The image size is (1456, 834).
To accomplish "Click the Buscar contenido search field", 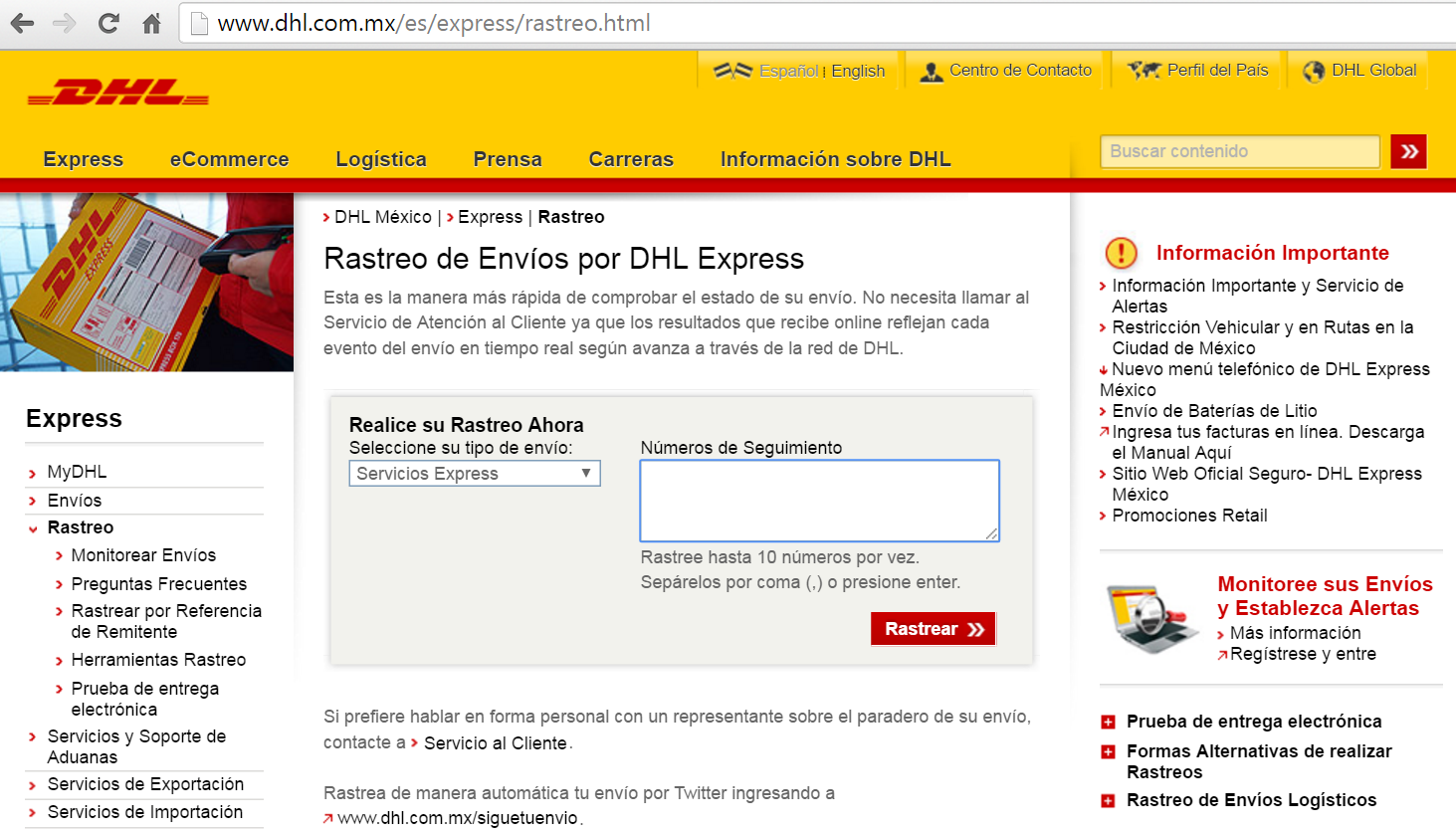I will [1240, 151].
